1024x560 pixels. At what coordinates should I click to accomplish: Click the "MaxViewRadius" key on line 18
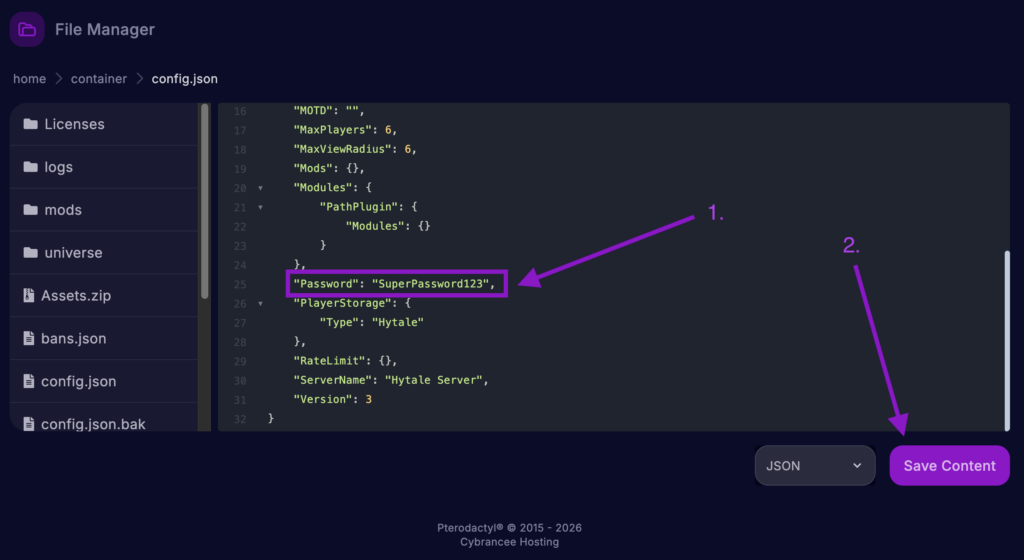click(x=342, y=149)
